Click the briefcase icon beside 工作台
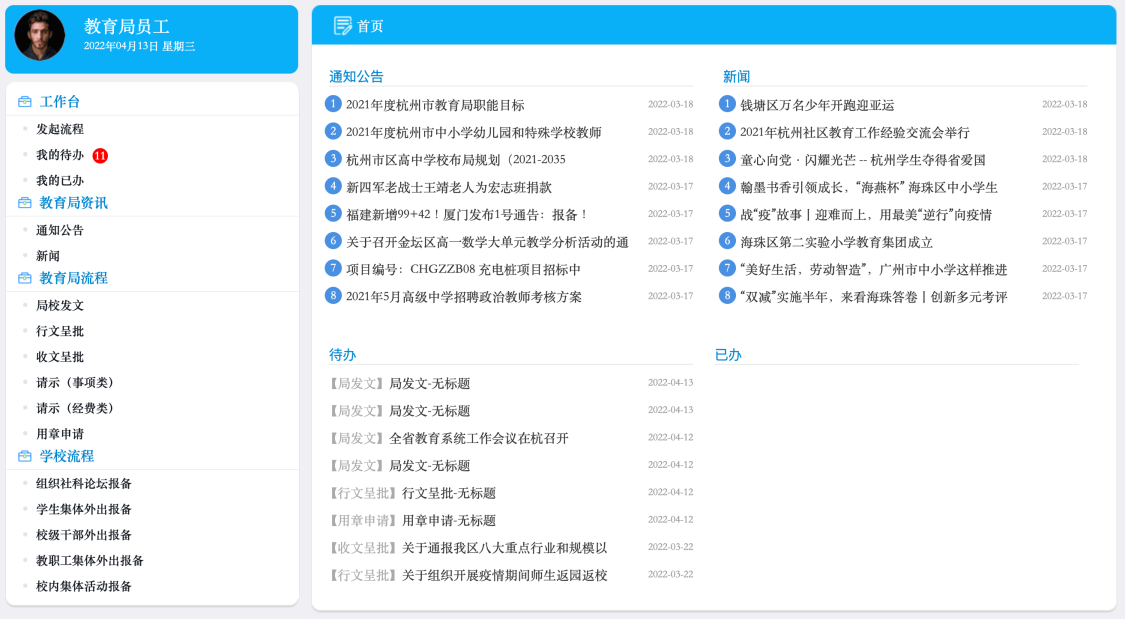Image resolution: width=1125 pixels, height=619 pixels. pyautogui.click(x=25, y=102)
